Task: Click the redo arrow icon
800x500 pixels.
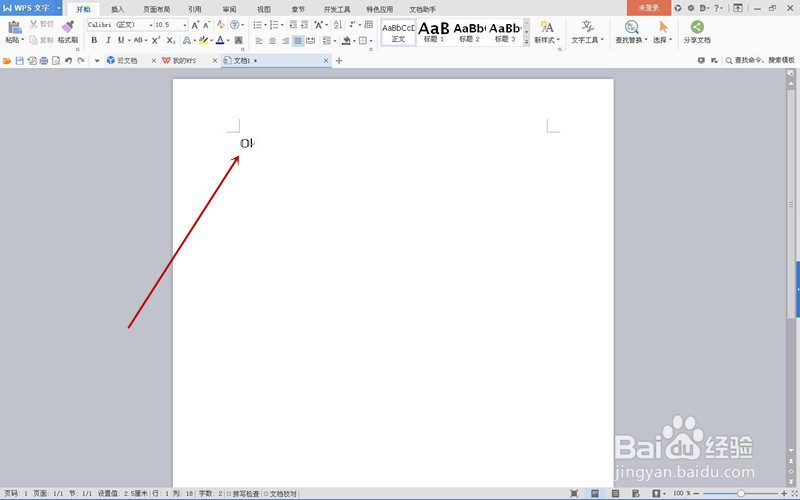Action: (x=81, y=61)
